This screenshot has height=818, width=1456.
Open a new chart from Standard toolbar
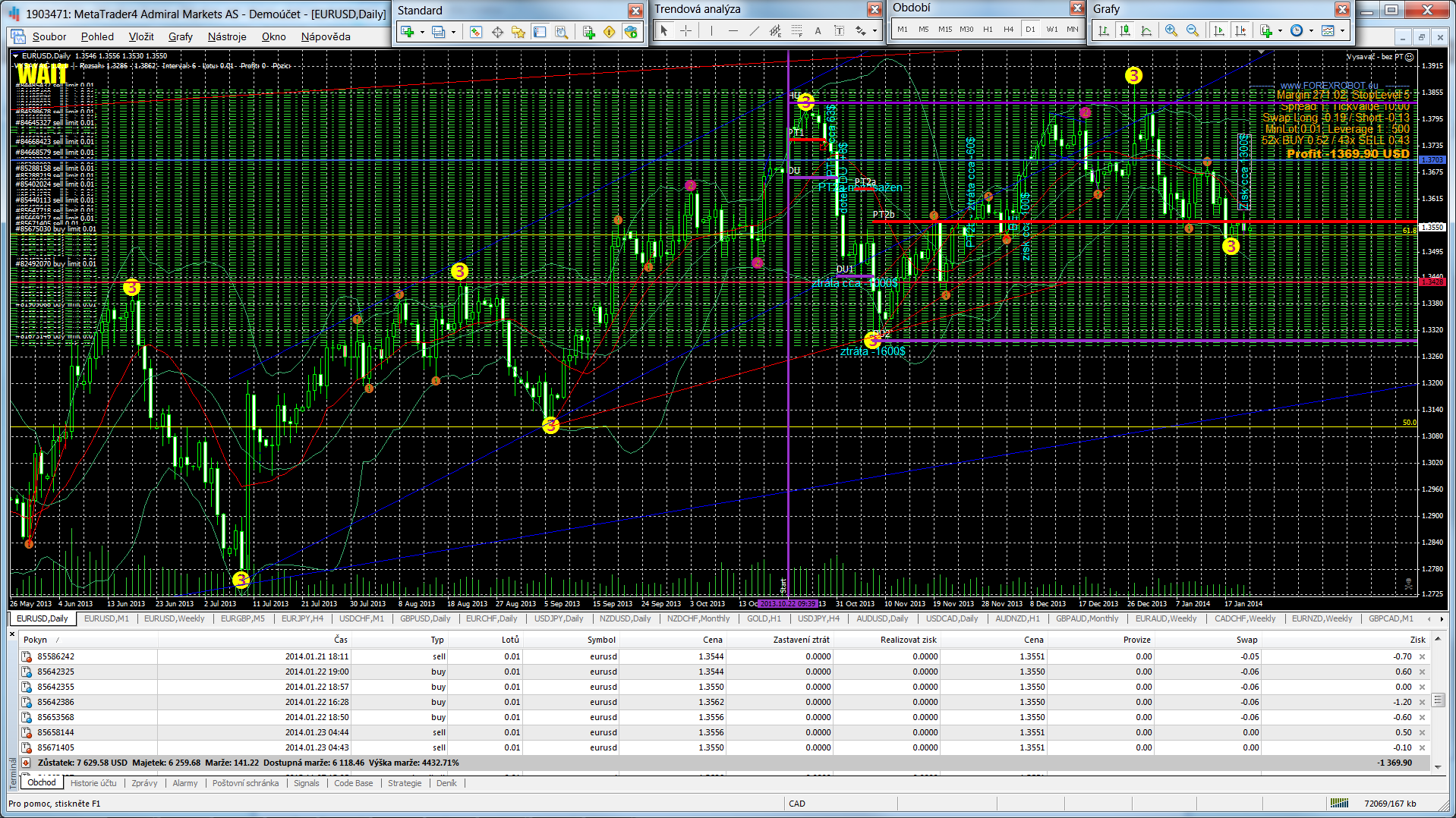tap(408, 31)
